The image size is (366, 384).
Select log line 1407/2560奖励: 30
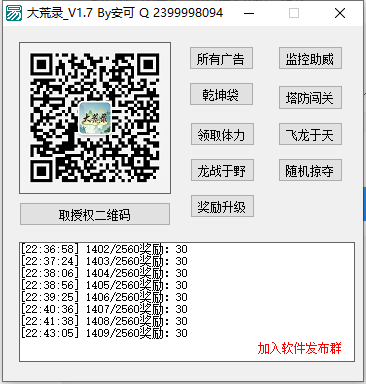coord(104,309)
